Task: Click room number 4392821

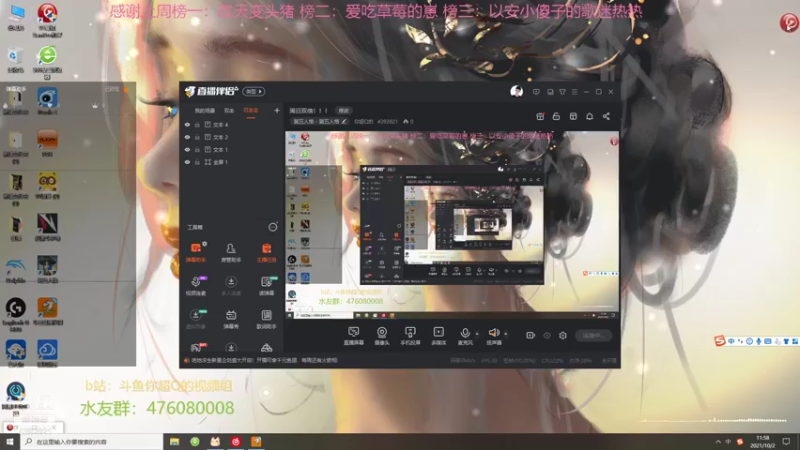Action: tap(387, 121)
